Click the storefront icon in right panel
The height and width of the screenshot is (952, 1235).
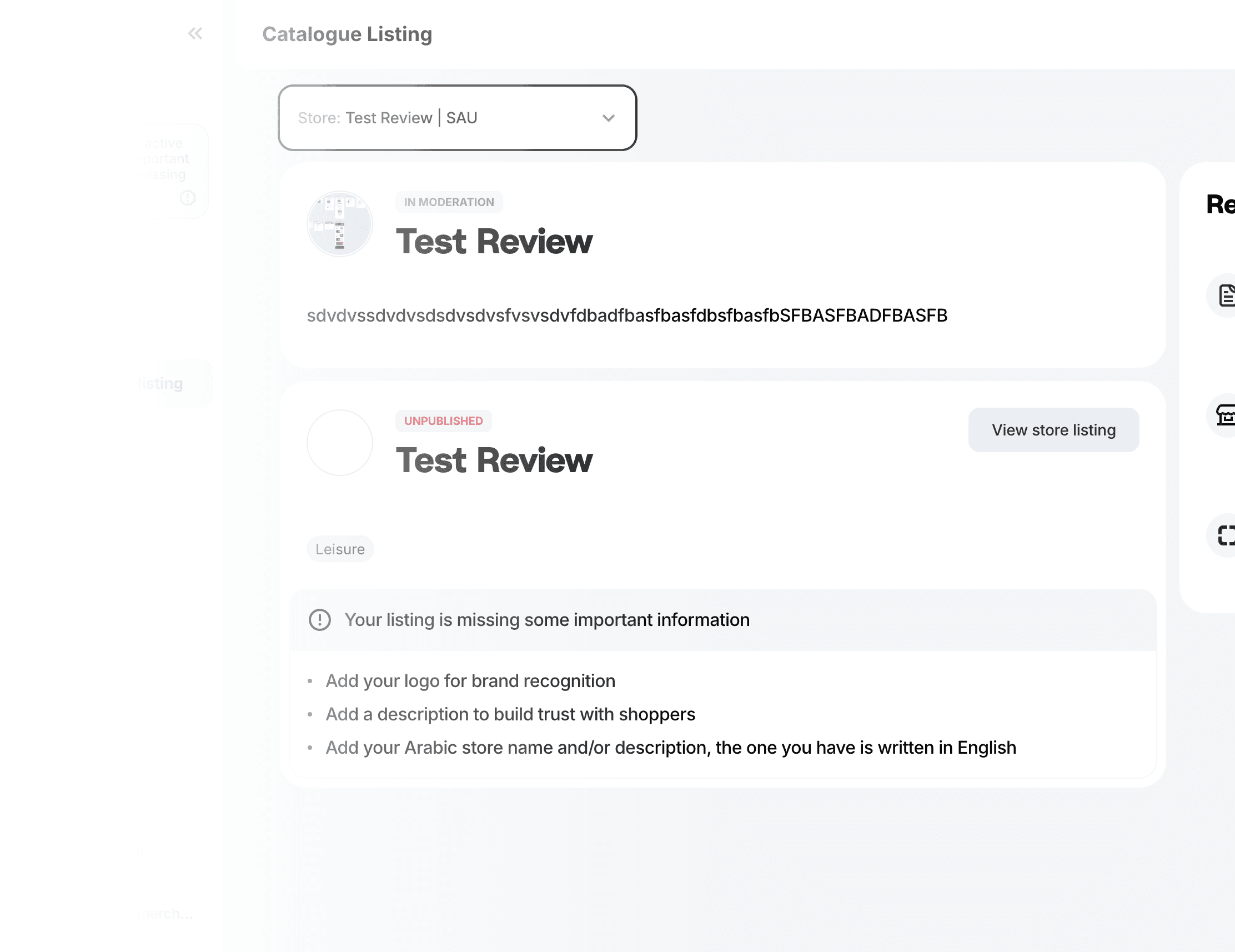coord(1225,415)
